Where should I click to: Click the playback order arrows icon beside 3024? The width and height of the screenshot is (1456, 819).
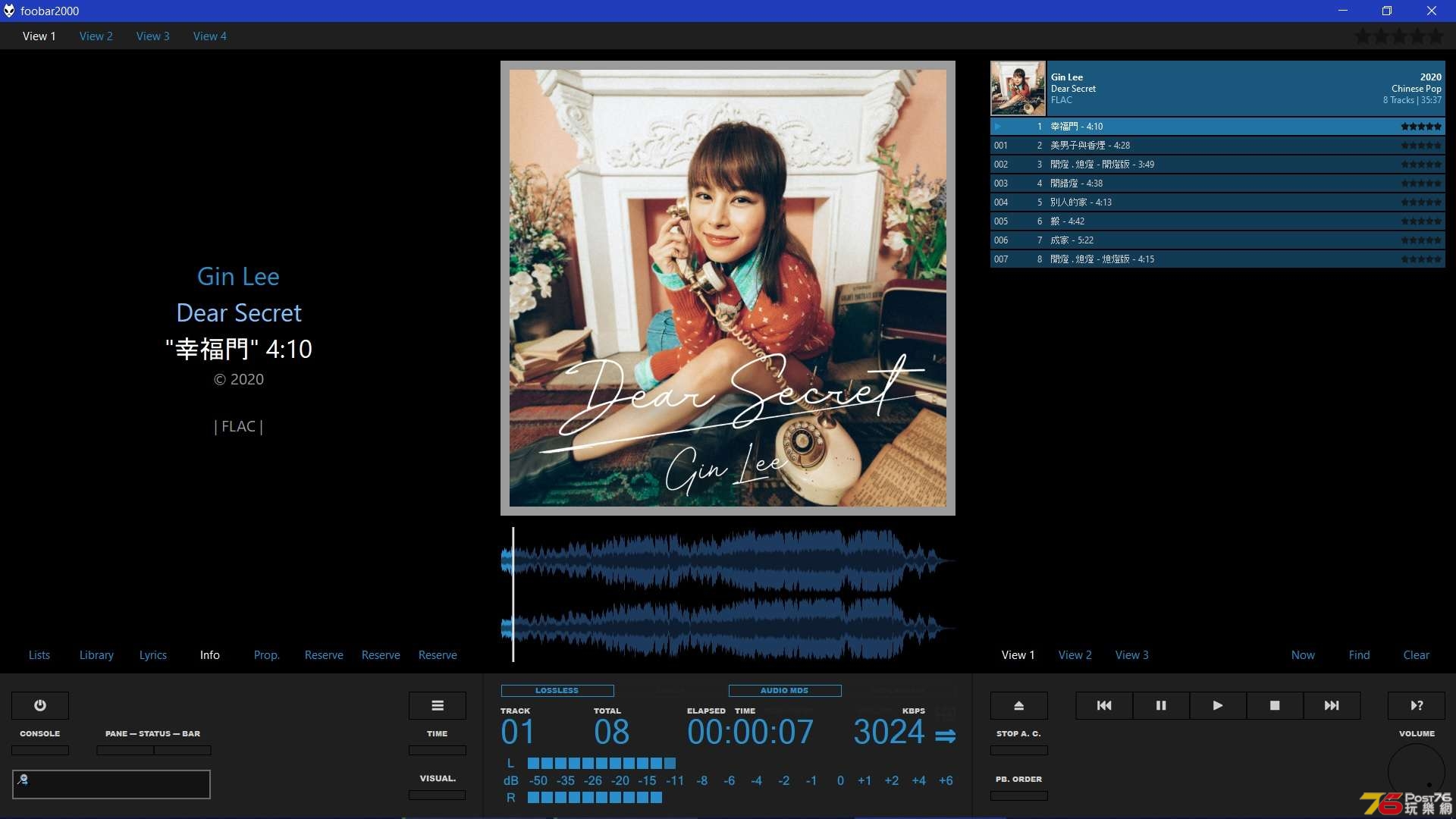click(x=945, y=736)
